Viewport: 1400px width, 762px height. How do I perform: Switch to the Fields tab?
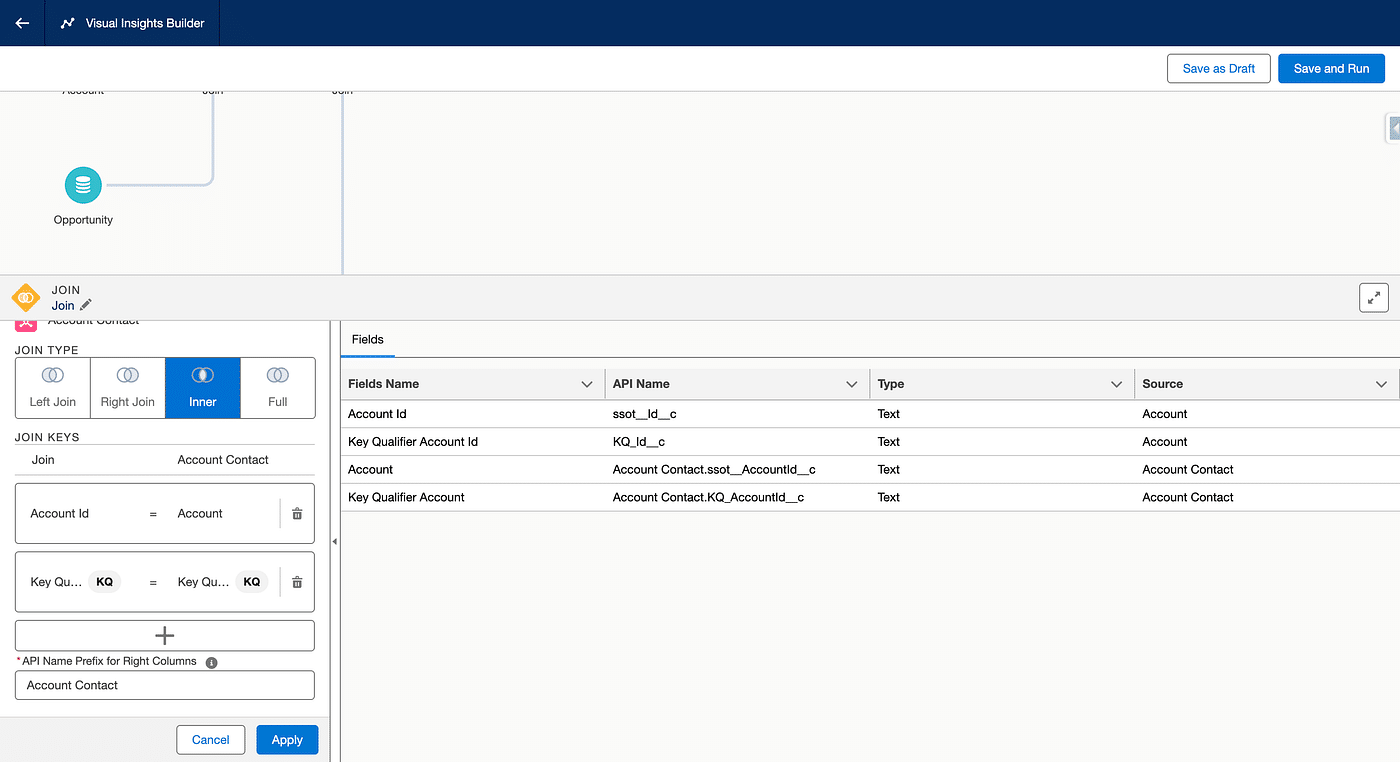(x=368, y=339)
